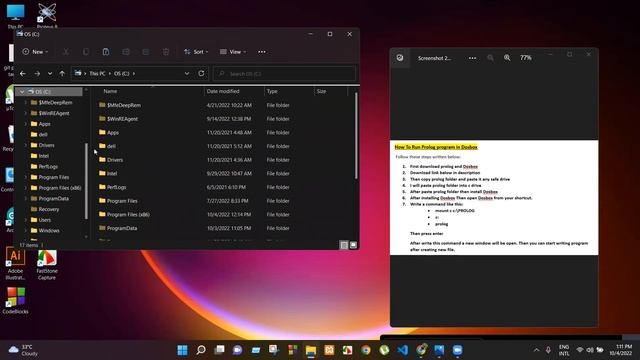Zoom in on the screenshot viewer
640x360 pixels.
point(507,58)
